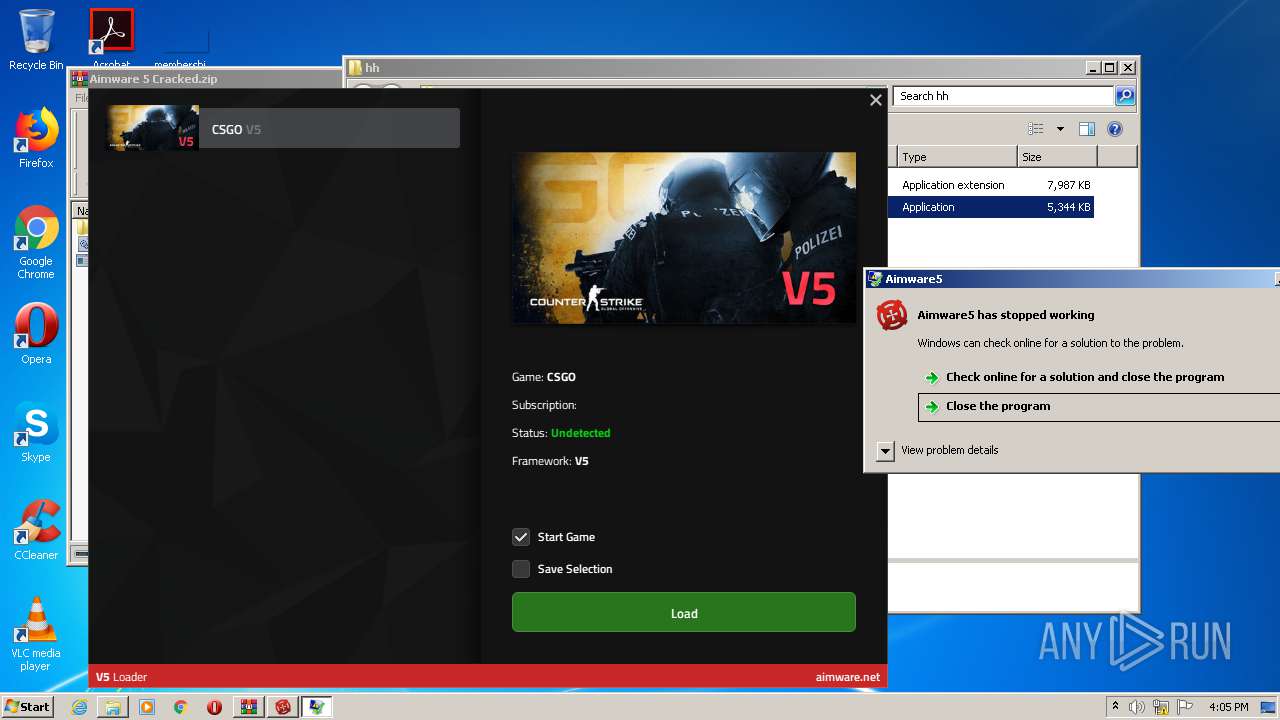Click the 7,987 KB size cell
1280x720 pixels.
1068,185
